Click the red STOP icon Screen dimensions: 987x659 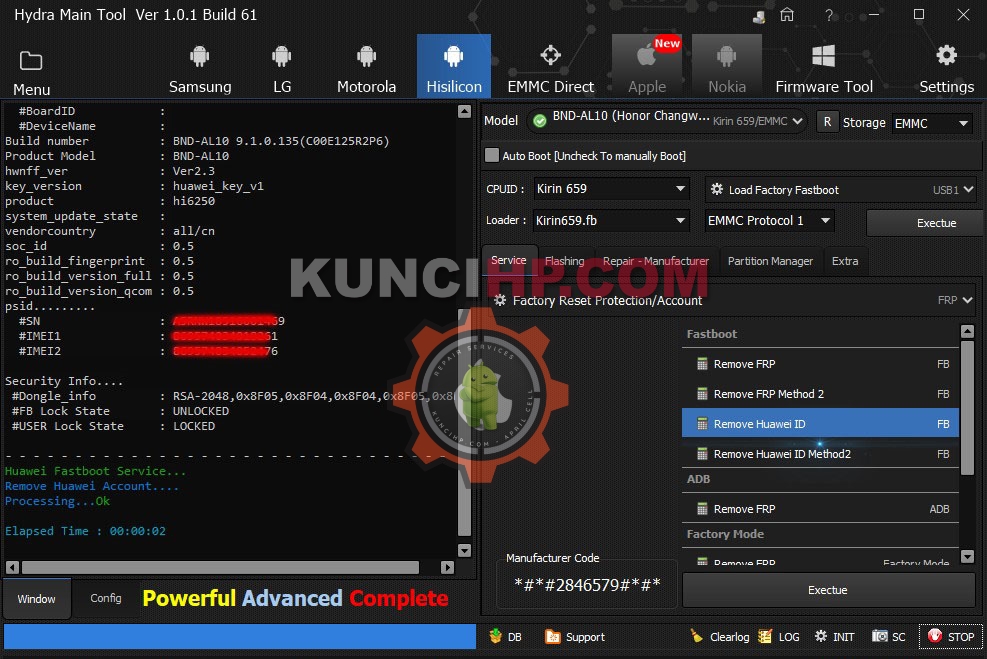click(935, 636)
